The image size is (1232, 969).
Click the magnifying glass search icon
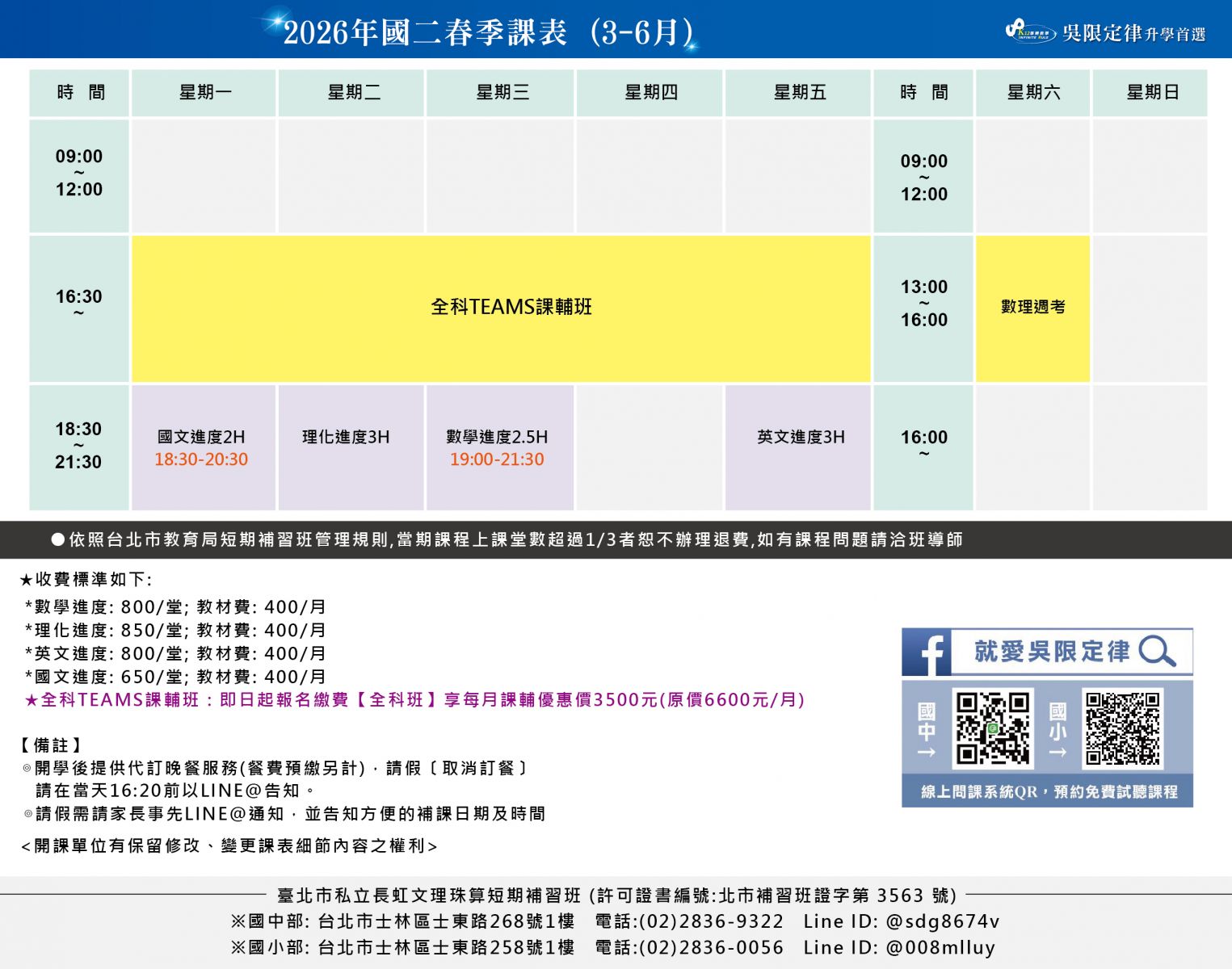coord(1156,651)
